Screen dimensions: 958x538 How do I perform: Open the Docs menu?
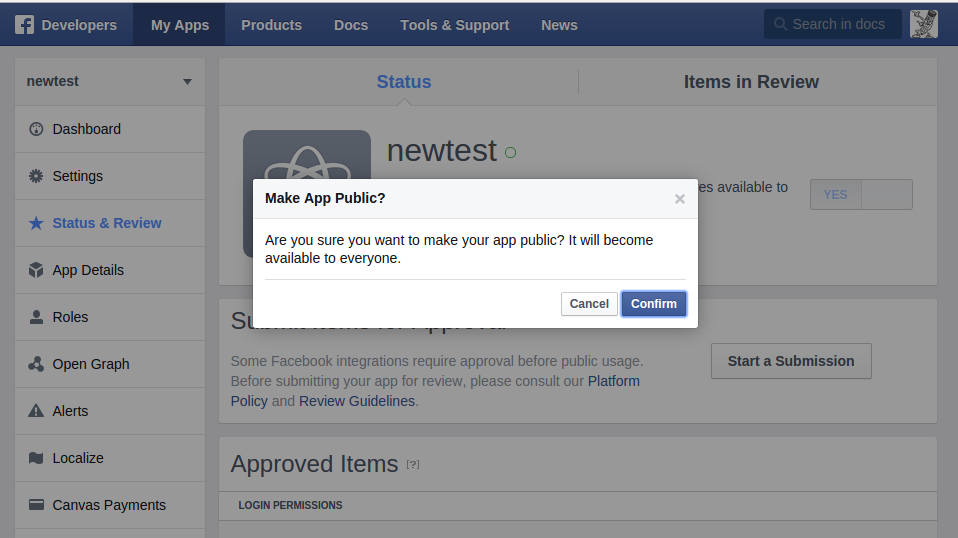[351, 25]
